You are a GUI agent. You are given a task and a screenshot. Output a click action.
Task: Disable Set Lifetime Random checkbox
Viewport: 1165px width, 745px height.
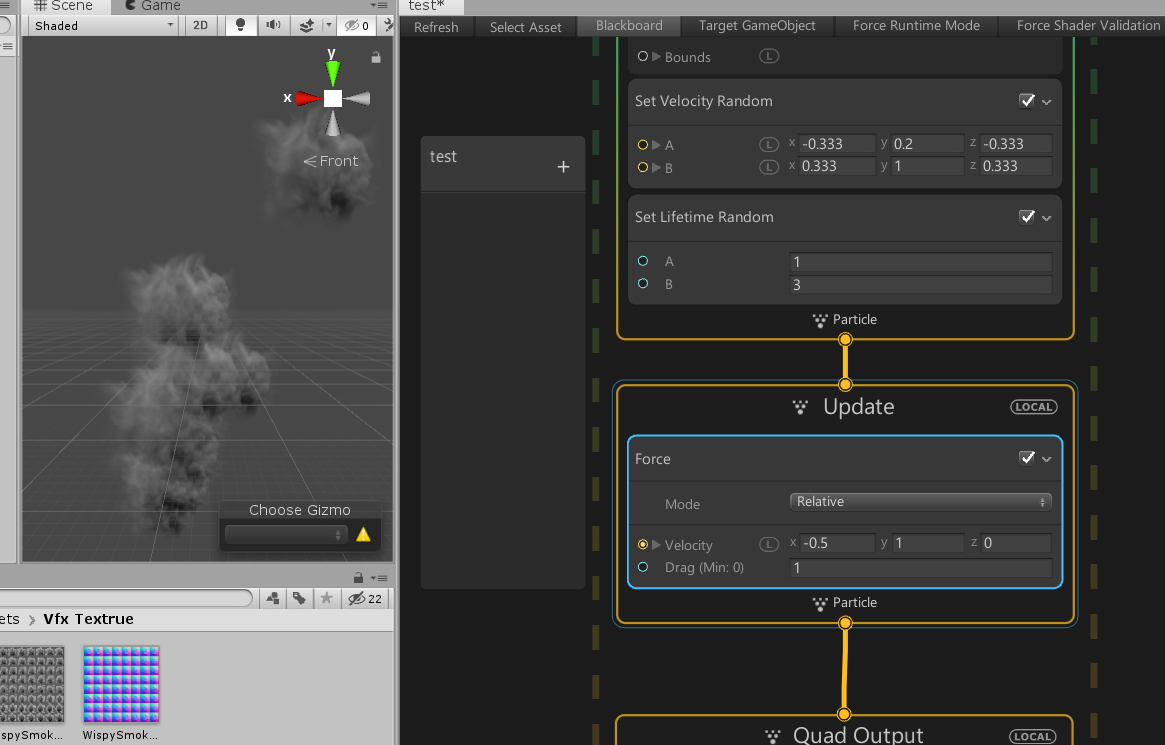tap(1027, 217)
